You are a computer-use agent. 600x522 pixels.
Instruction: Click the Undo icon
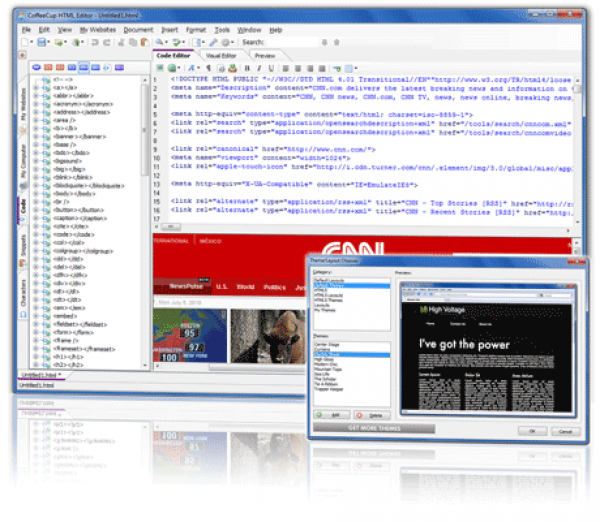(95, 42)
